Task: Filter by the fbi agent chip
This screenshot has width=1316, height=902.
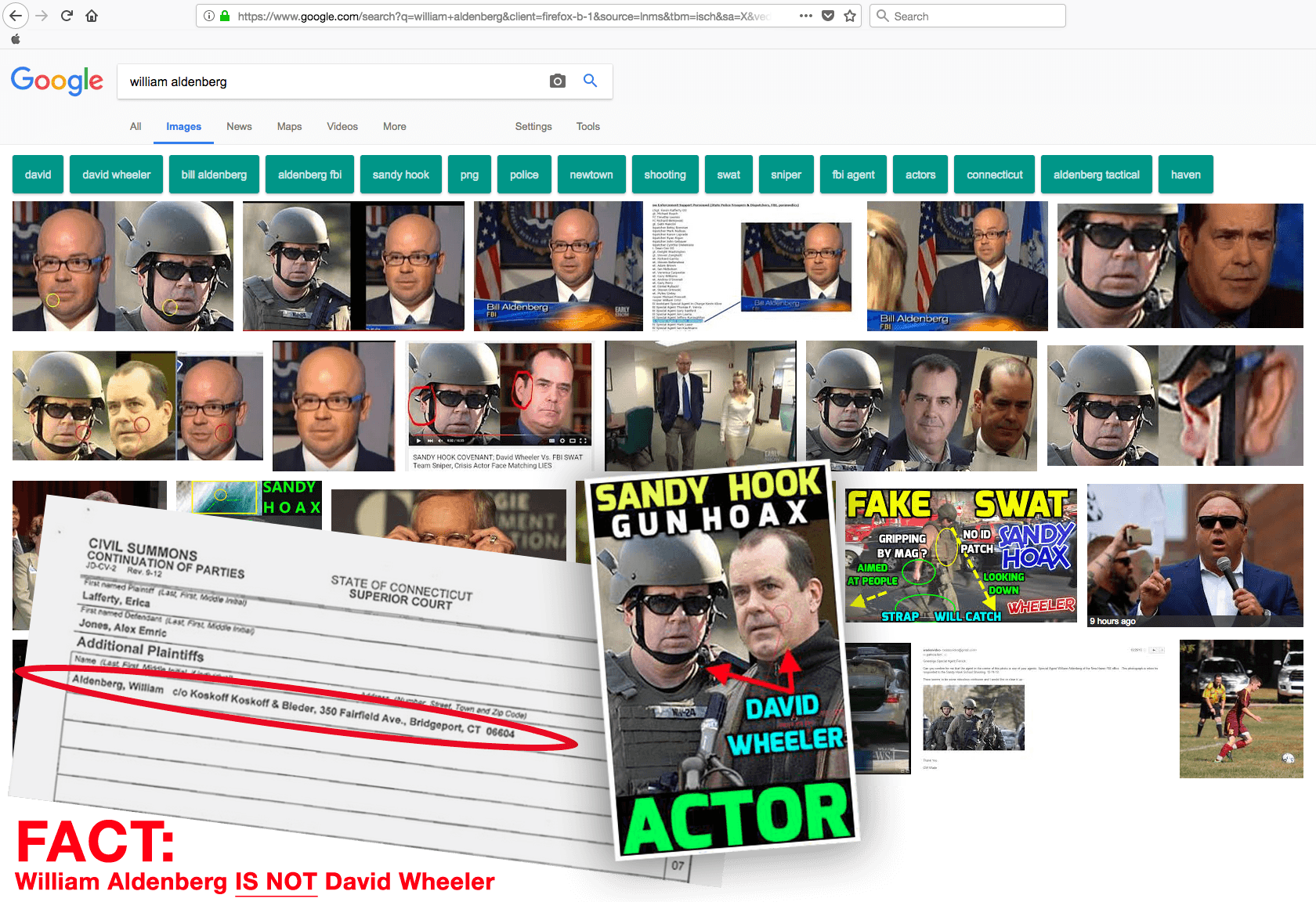Action: 854,175
